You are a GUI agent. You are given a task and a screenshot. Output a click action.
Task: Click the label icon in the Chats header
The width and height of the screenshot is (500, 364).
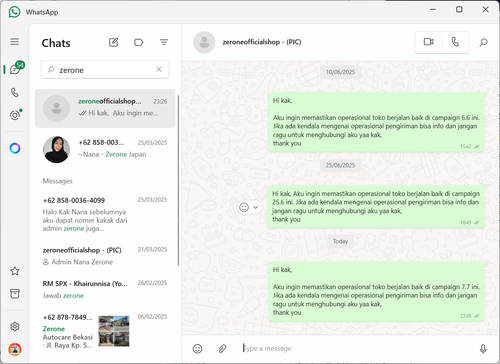point(139,42)
